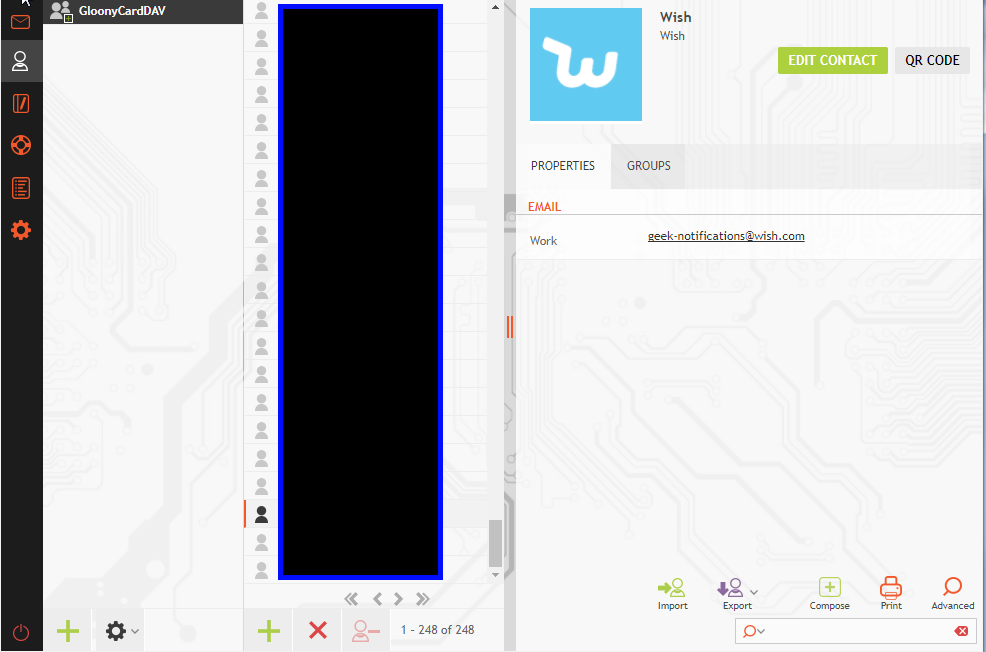
Task: Open Settings gear in left sidebar
Action: pos(21,230)
